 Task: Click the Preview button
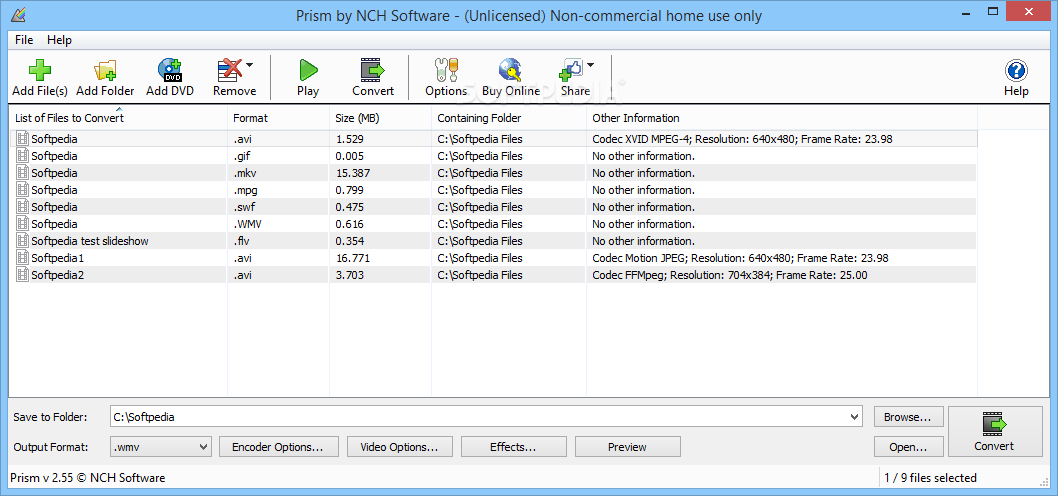click(628, 447)
